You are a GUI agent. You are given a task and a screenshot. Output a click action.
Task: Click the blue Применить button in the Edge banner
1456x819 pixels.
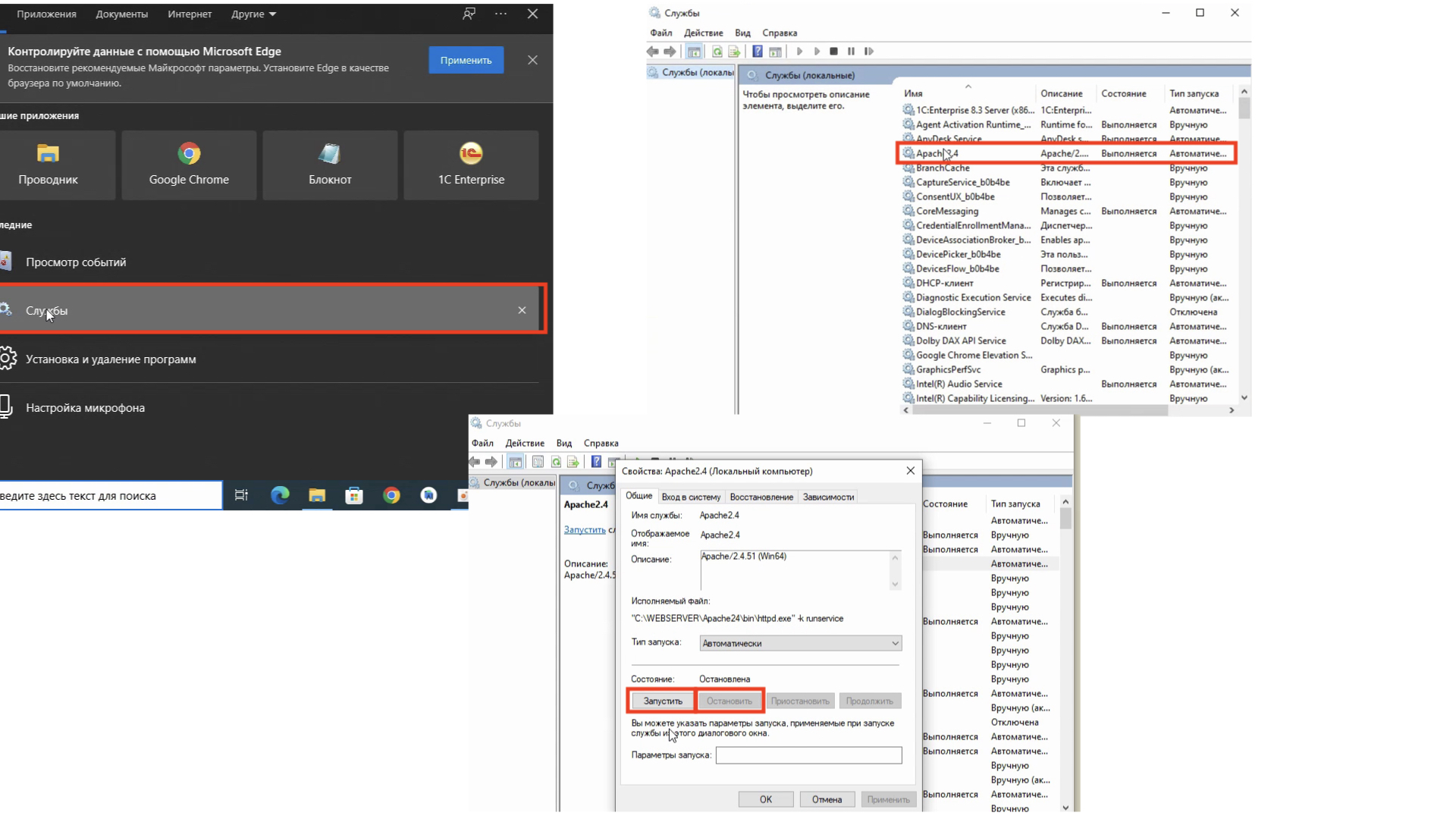(x=466, y=60)
